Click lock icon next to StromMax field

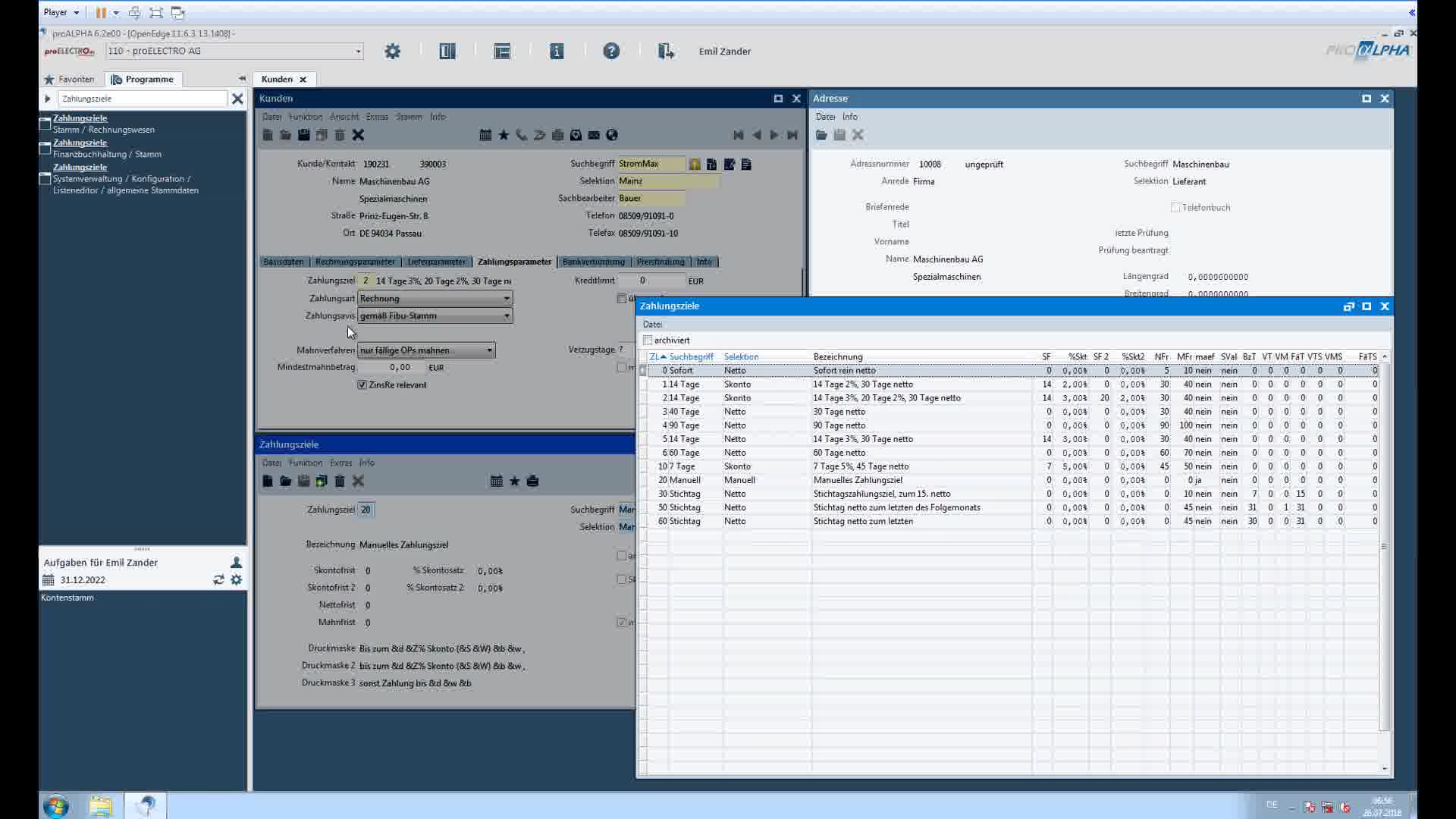coord(695,164)
